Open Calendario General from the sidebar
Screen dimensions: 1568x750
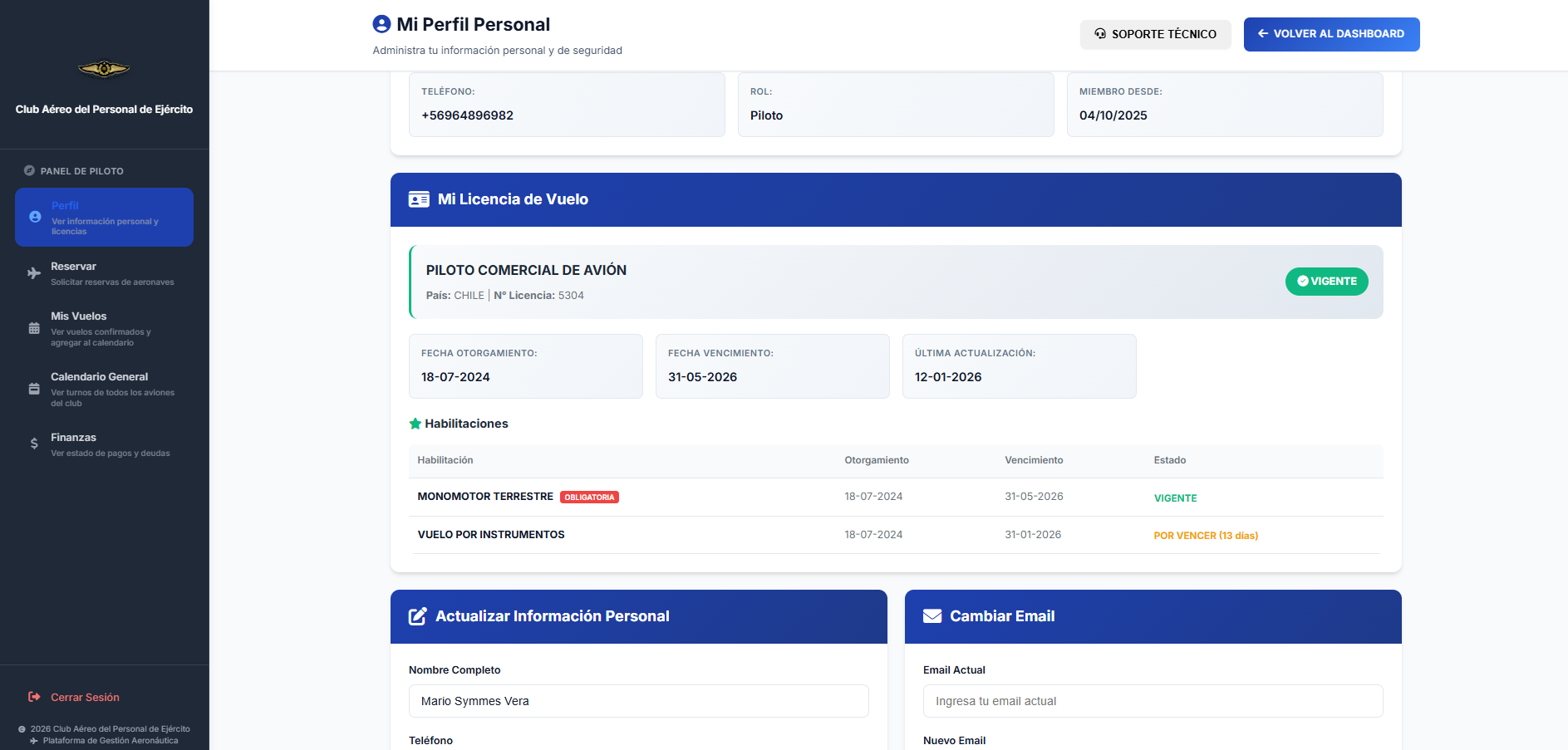pyautogui.click(x=104, y=389)
